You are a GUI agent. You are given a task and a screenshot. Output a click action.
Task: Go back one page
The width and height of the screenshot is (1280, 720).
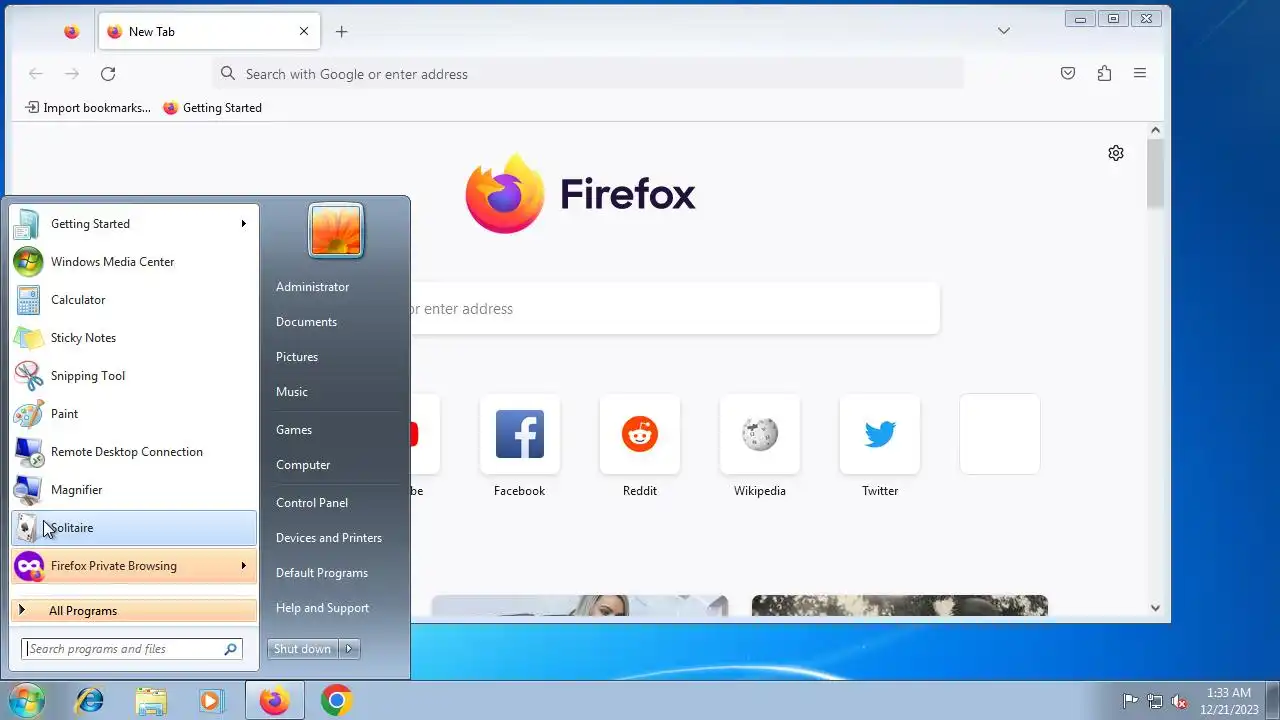[x=36, y=74]
